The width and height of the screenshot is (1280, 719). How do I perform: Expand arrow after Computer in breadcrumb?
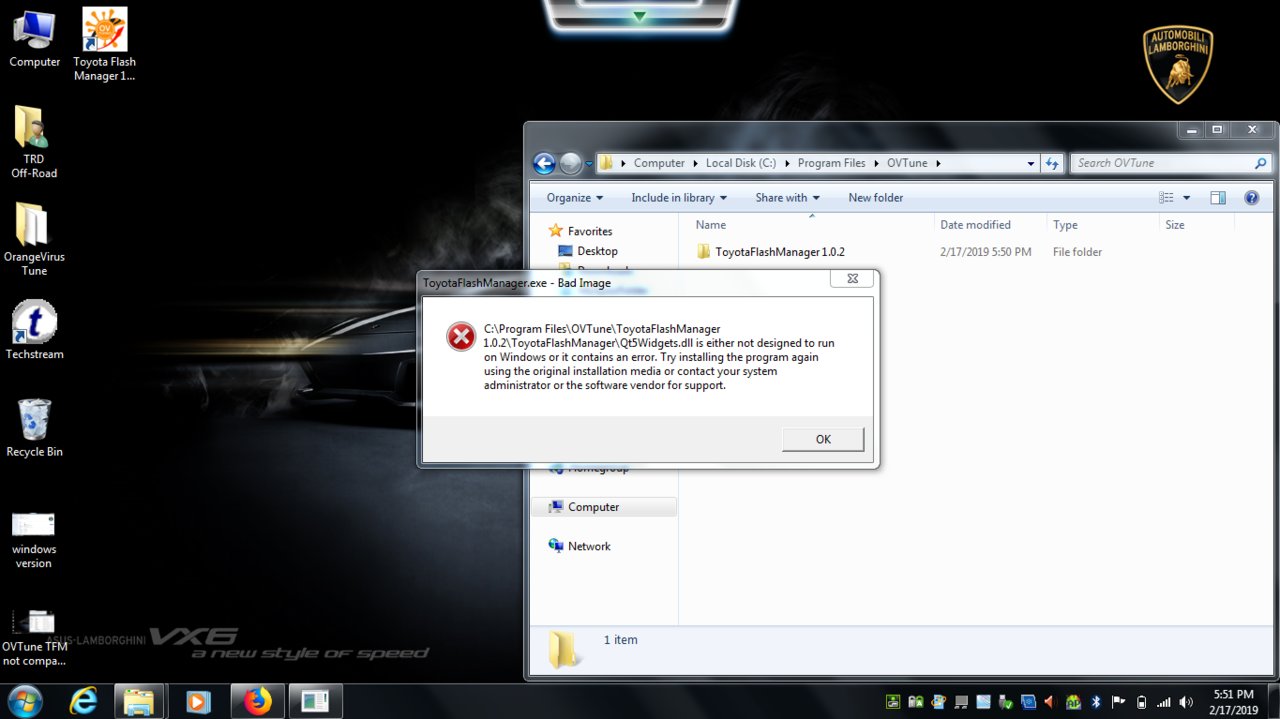(x=695, y=163)
